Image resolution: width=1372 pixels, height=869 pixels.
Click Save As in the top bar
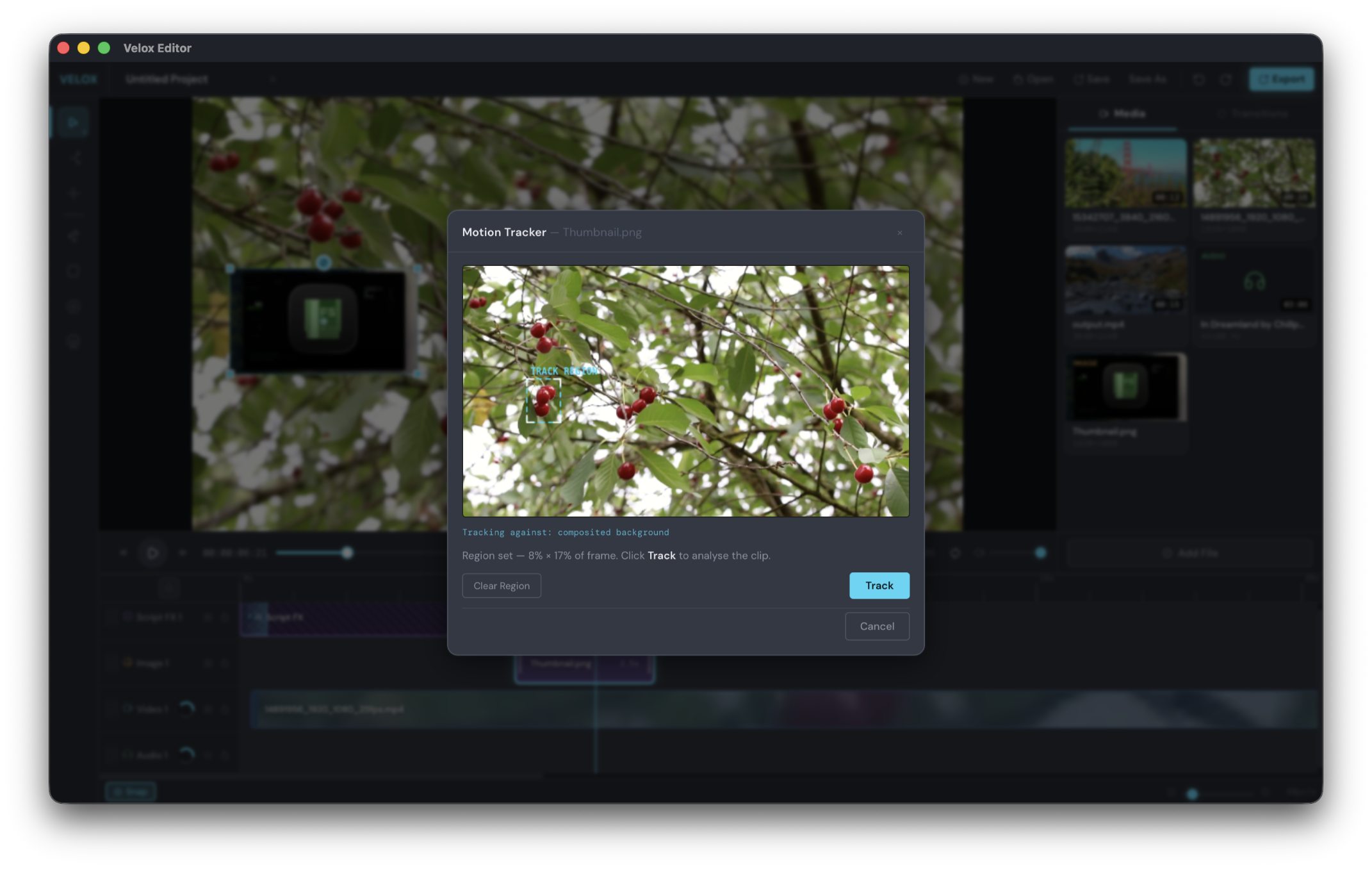point(1147,79)
